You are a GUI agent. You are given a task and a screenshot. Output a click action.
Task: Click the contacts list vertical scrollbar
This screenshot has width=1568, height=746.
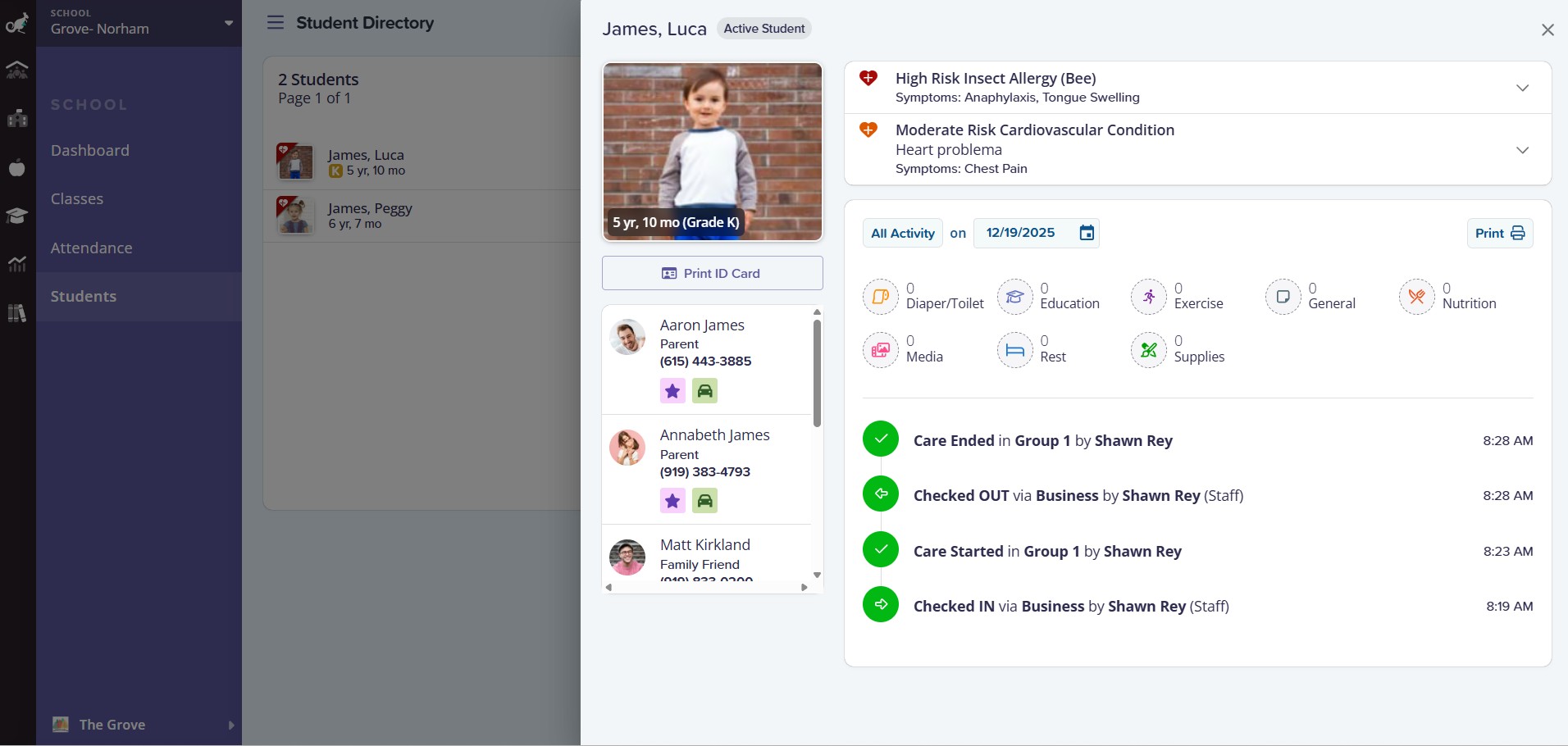point(817,373)
